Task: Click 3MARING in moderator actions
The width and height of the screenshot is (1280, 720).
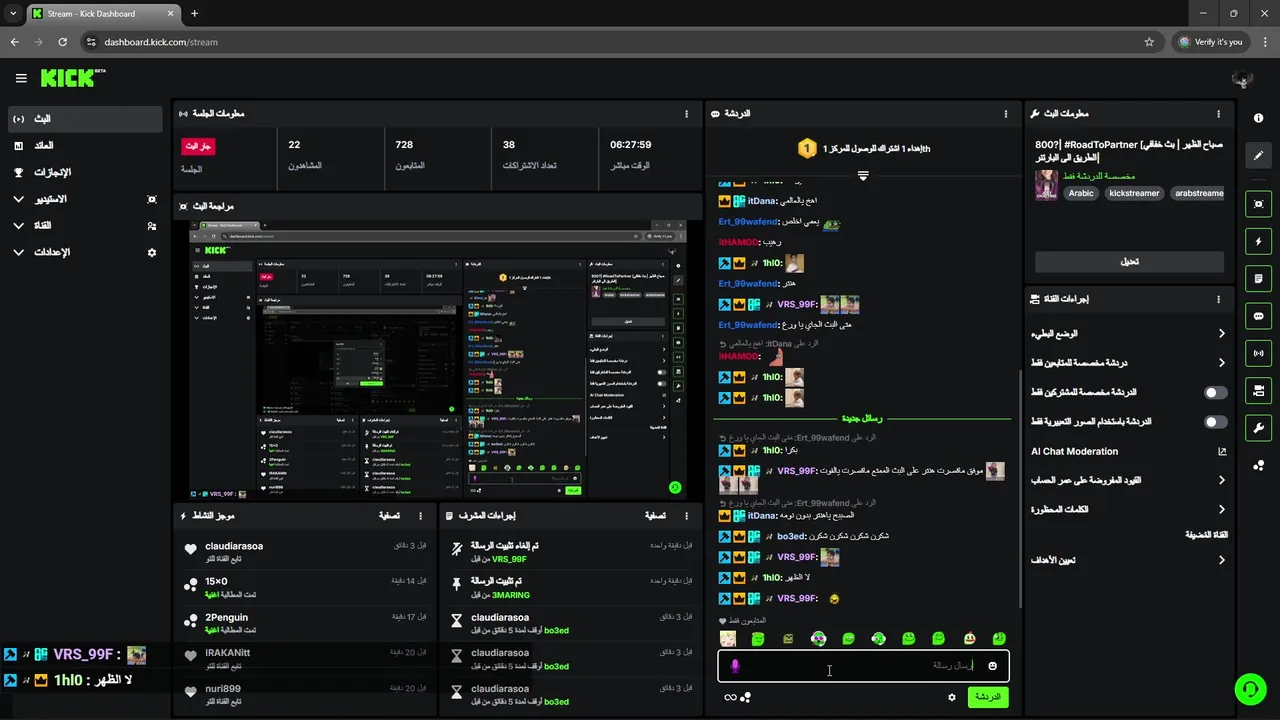Action: point(511,595)
